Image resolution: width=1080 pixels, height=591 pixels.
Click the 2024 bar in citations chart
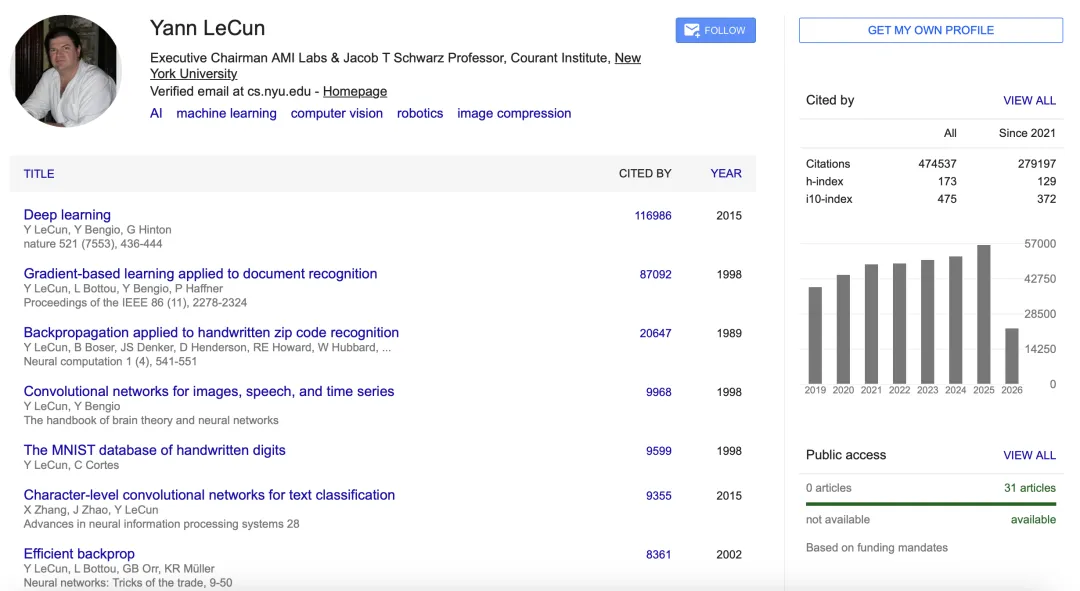tap(955, 320)
